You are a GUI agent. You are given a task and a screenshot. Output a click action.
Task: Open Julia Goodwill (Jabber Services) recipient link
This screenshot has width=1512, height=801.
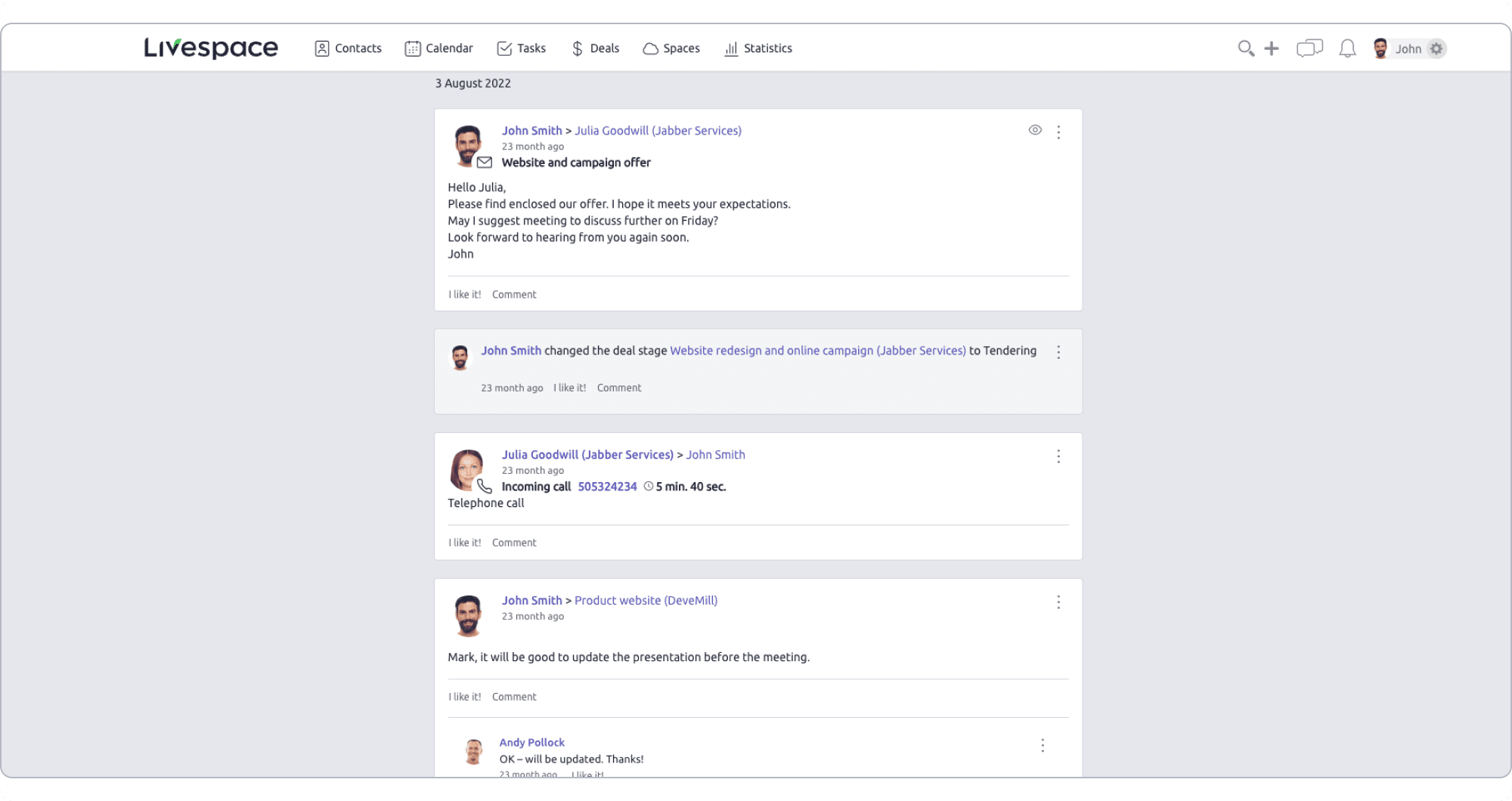(658, 131)
